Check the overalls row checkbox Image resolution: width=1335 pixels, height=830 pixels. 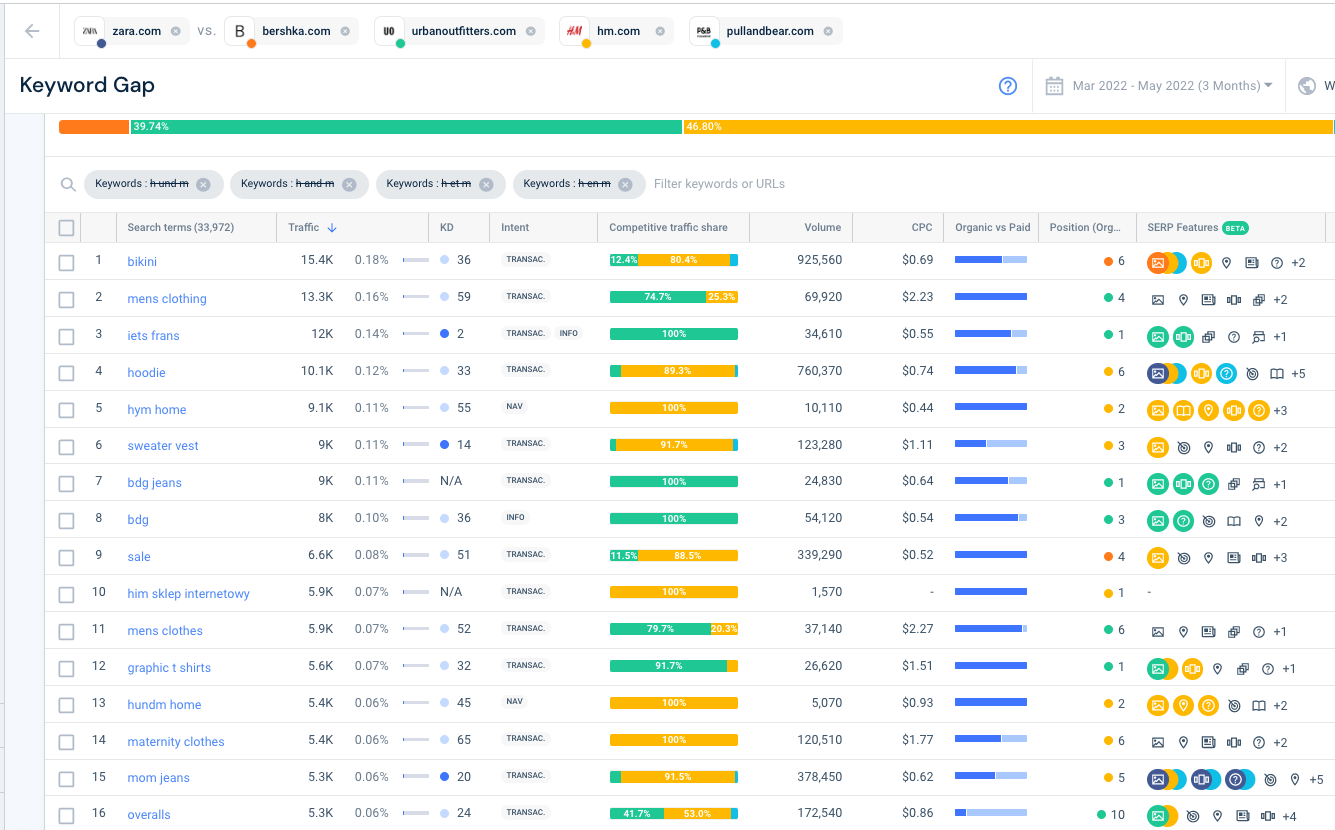[66, 817]
